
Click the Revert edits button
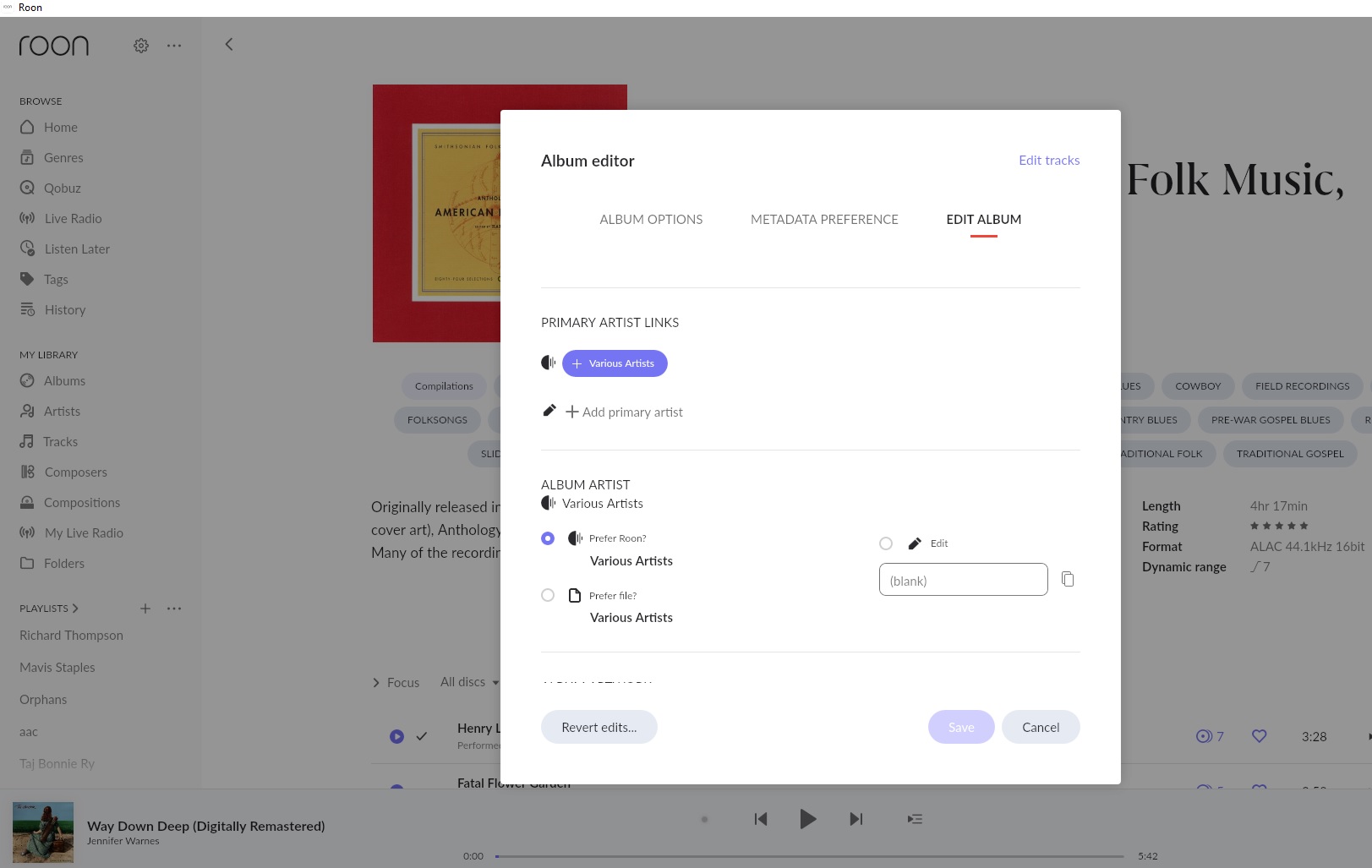point(599,727)
